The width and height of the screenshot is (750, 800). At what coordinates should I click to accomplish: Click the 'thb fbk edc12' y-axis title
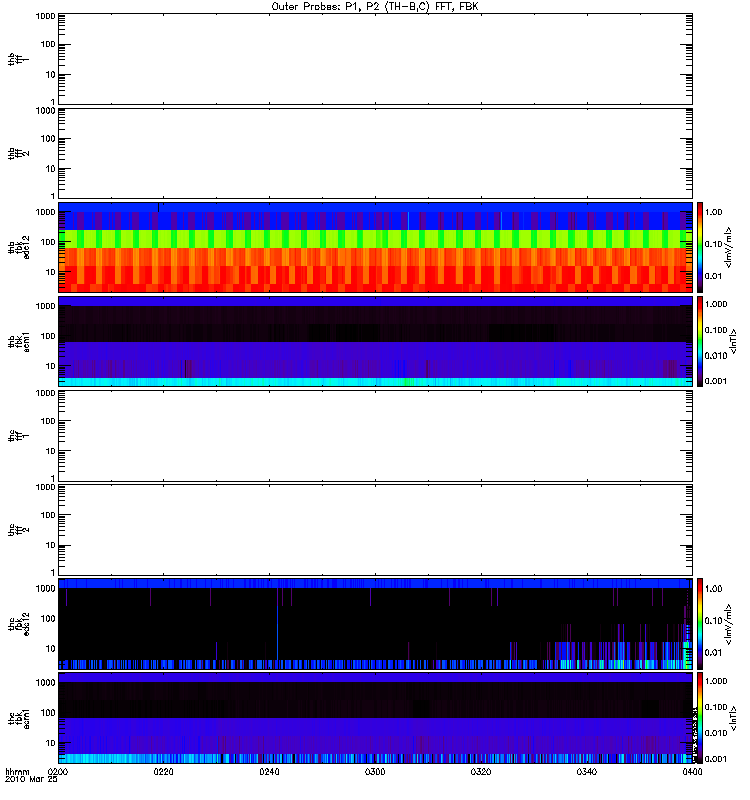(x=18, y=247)
